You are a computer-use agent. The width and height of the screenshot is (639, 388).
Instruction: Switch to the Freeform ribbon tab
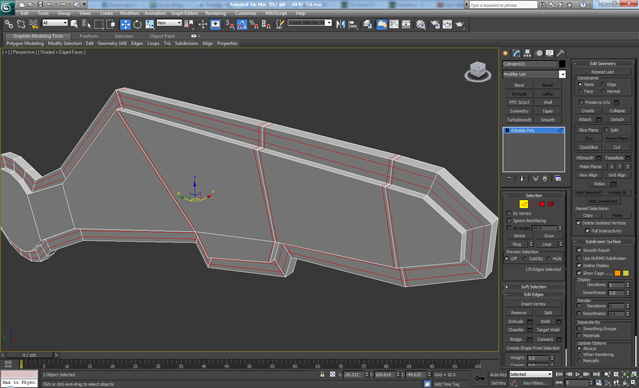pos(88,36)
